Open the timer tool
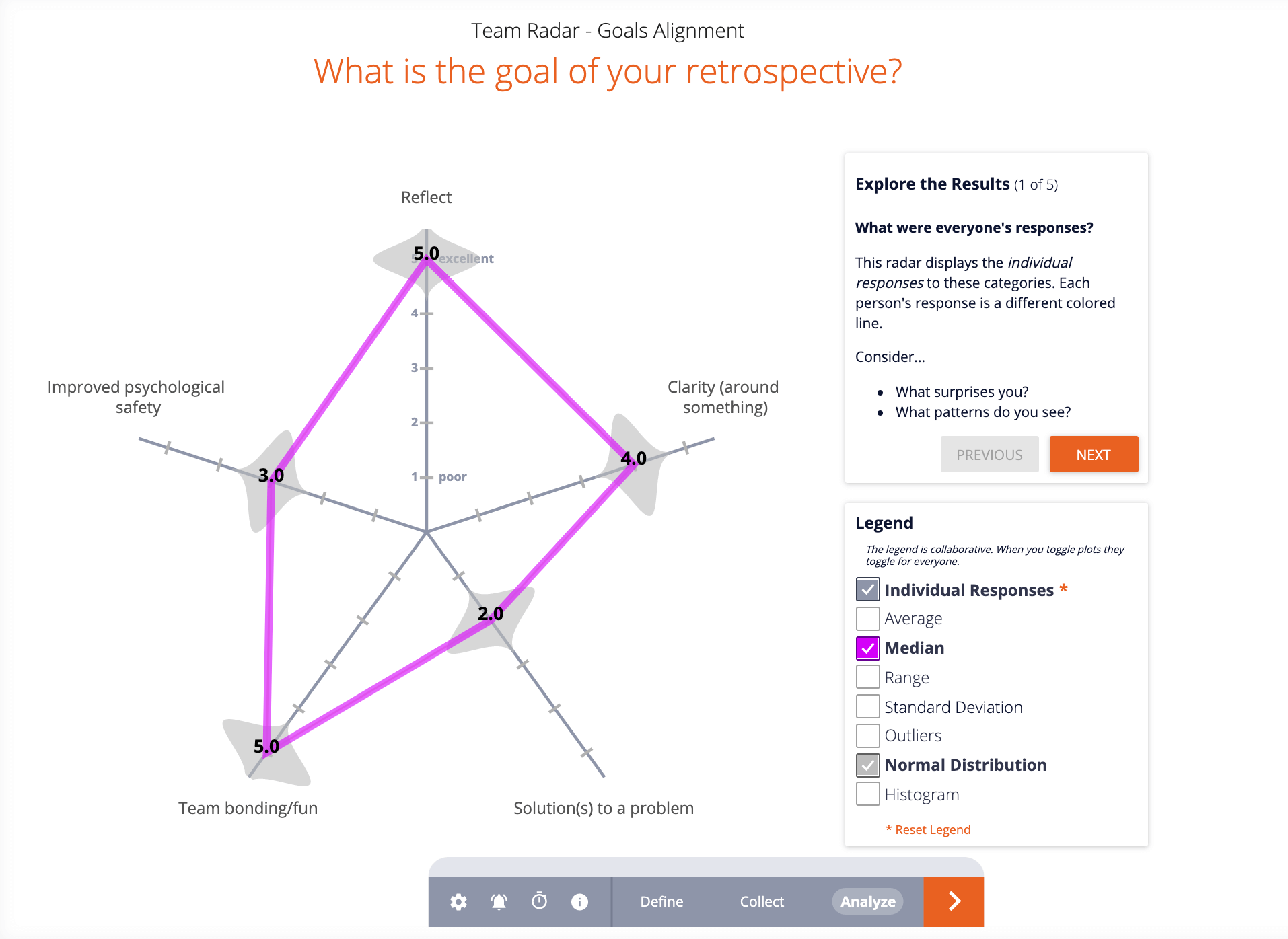Screen dimensions: 1288x939 (x=540, y=901)
